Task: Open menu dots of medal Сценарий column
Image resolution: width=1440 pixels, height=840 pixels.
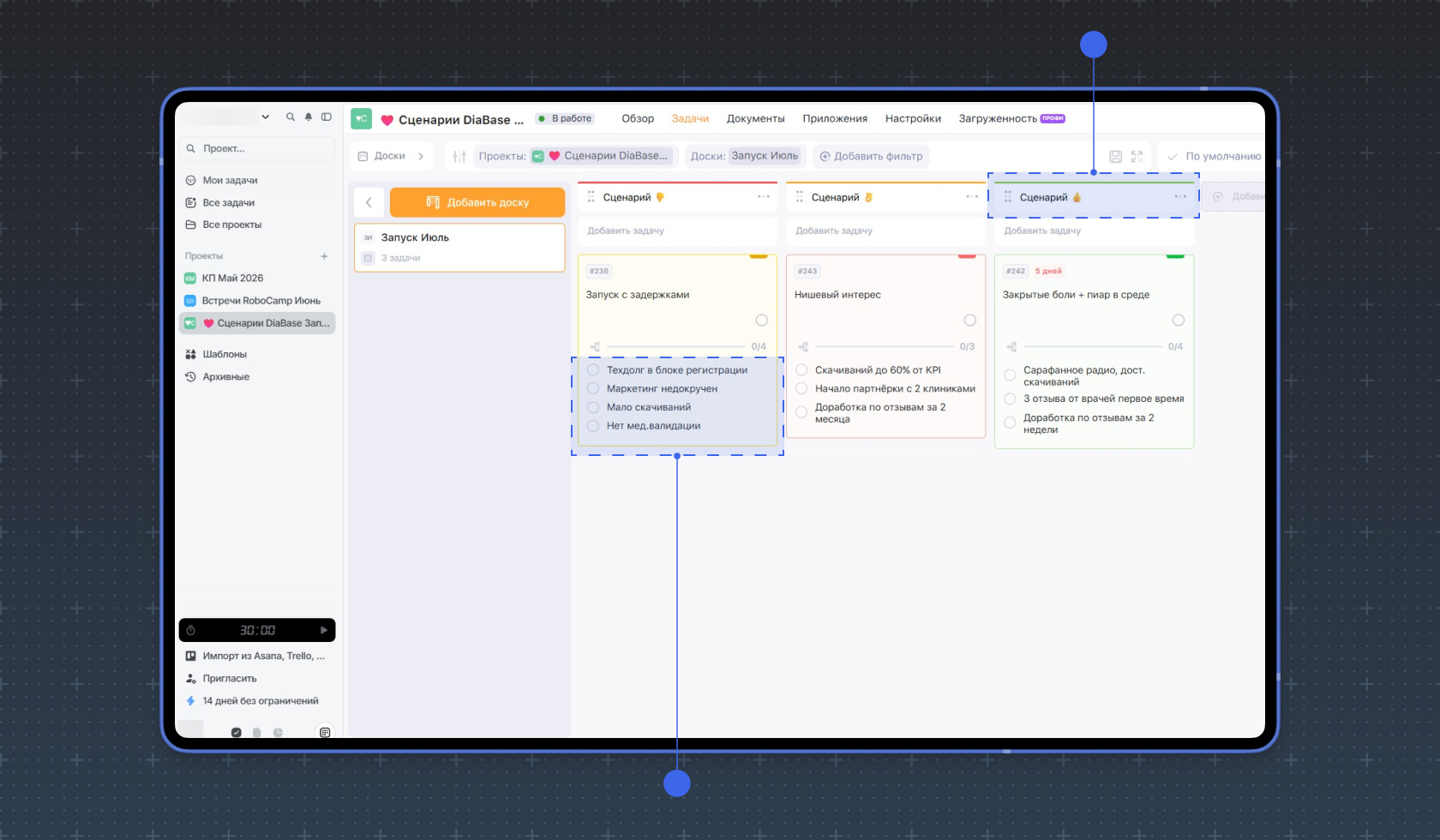Action: tap(972, 197)
